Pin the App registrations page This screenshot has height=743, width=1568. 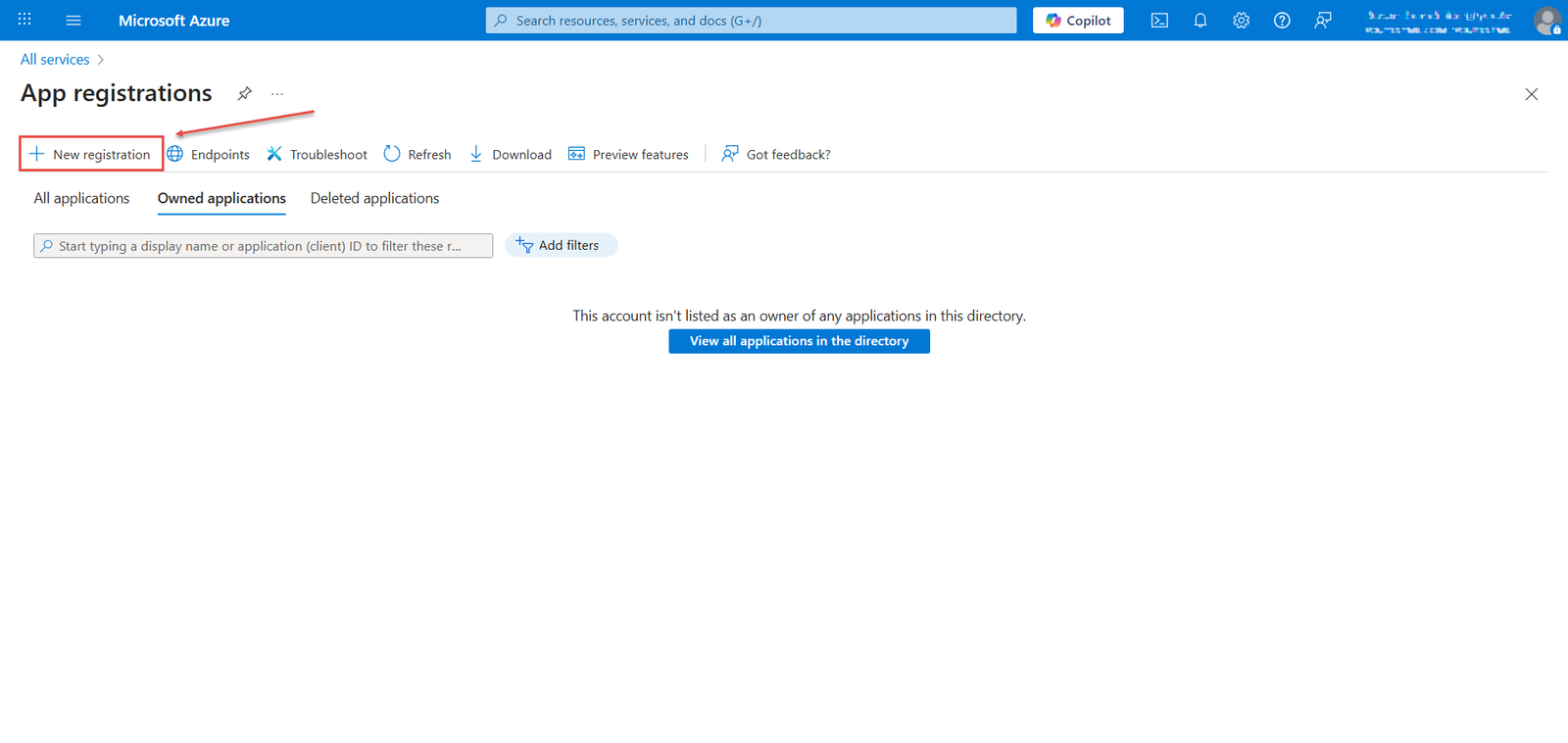pyautogui.click(x=245, y=94)
